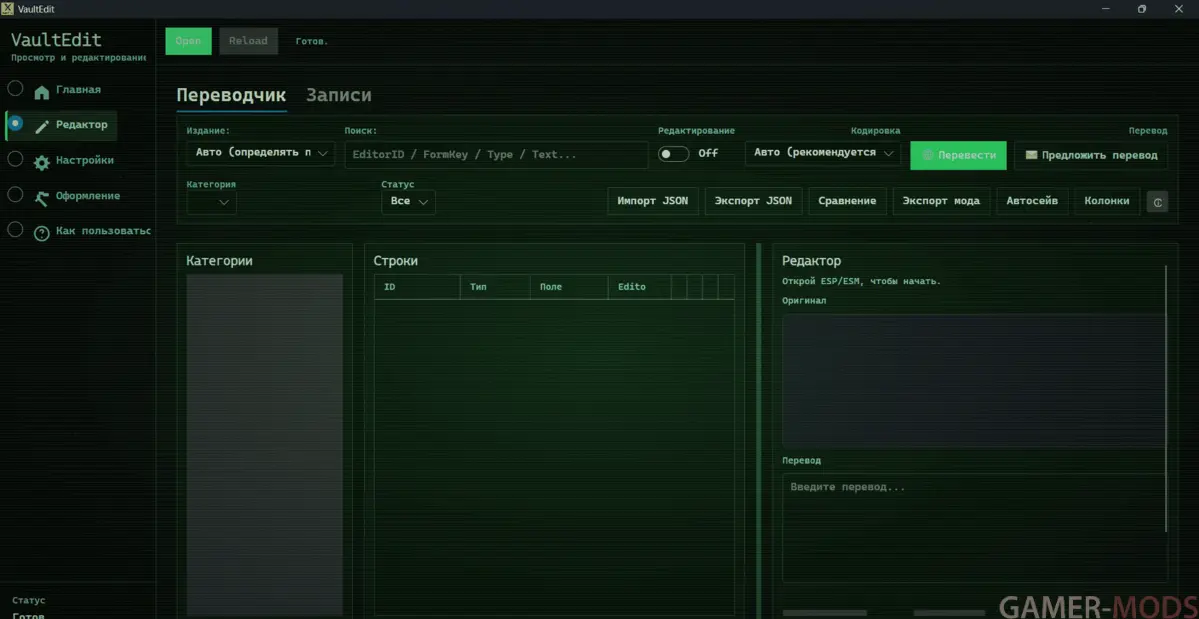The image size is (1199, 619).
Task: Click the pencil icon for Редактор
Action: click(x=41, y=126)
